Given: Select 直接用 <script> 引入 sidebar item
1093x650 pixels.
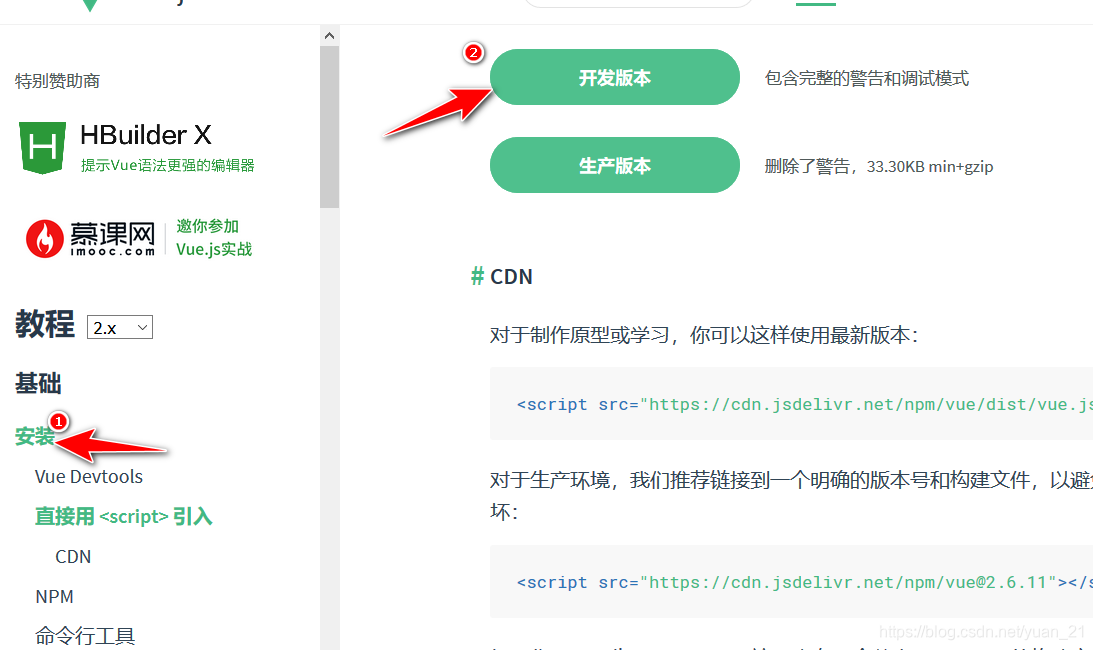Looking at the screenshot, I should (x=123, y=517).
